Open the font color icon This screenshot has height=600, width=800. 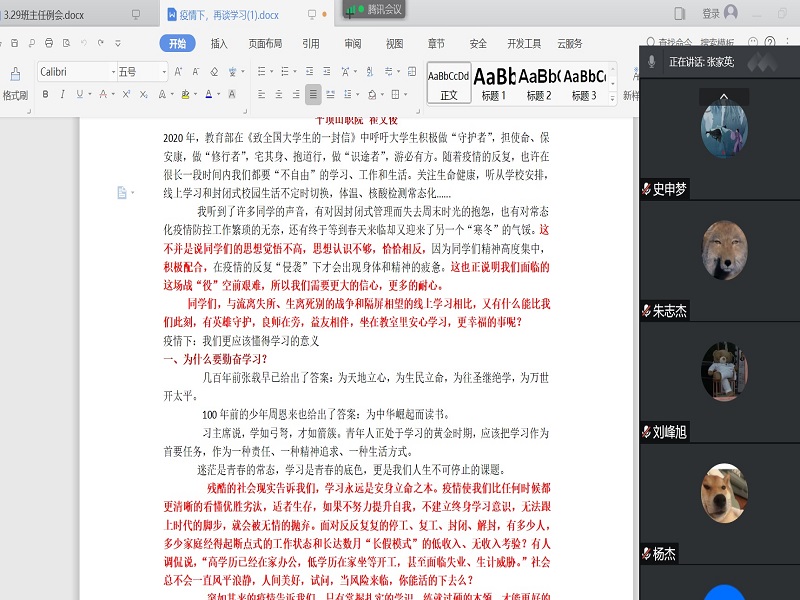tap(210, 92)
